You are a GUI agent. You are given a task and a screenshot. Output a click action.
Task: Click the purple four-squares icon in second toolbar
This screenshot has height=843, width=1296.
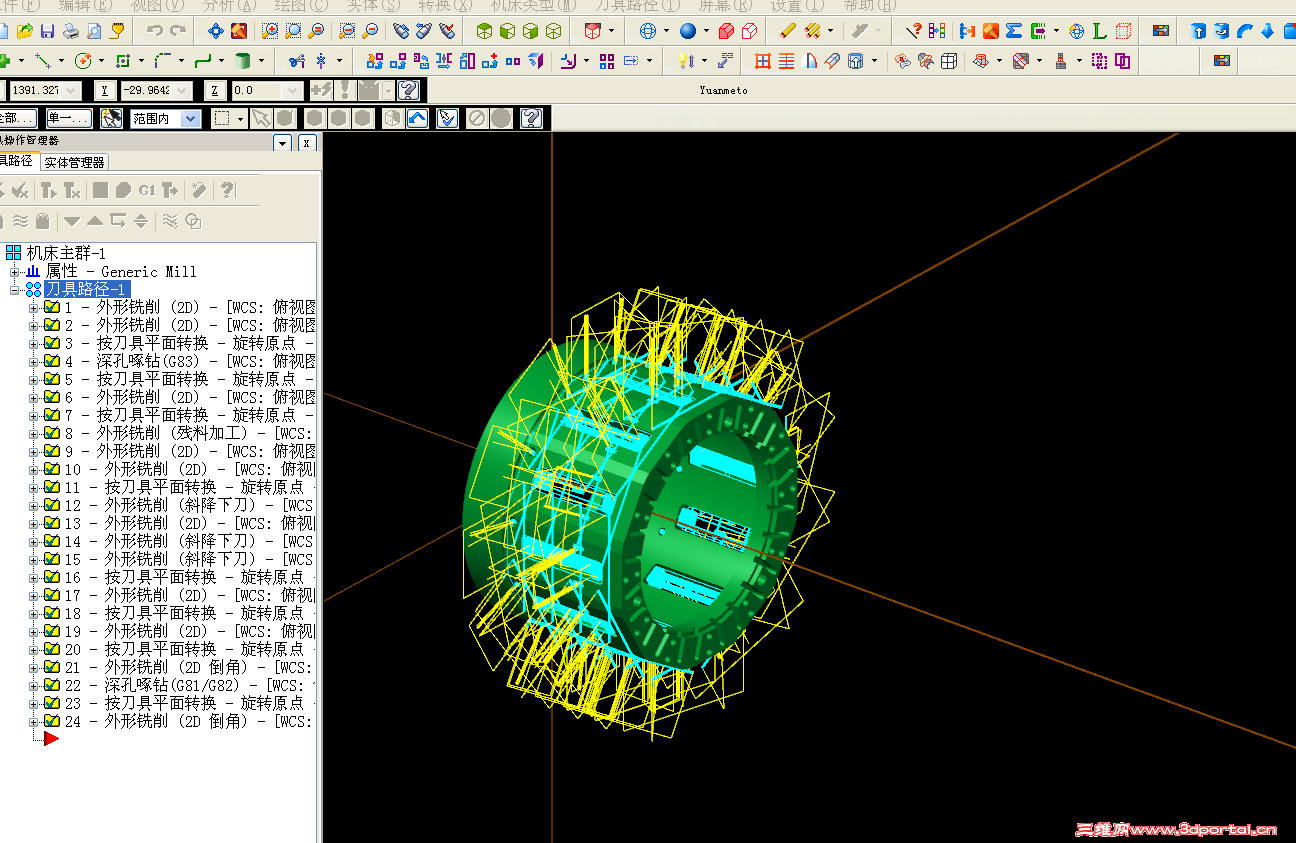(x=607, y=61)
